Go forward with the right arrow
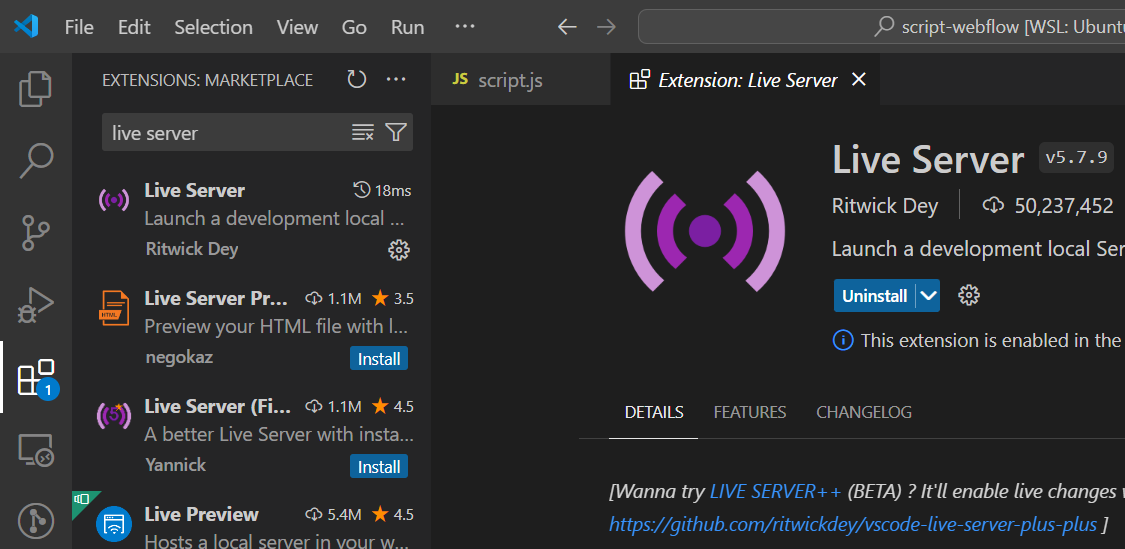This screenshot has height=549, width=1125. (606, 27)
